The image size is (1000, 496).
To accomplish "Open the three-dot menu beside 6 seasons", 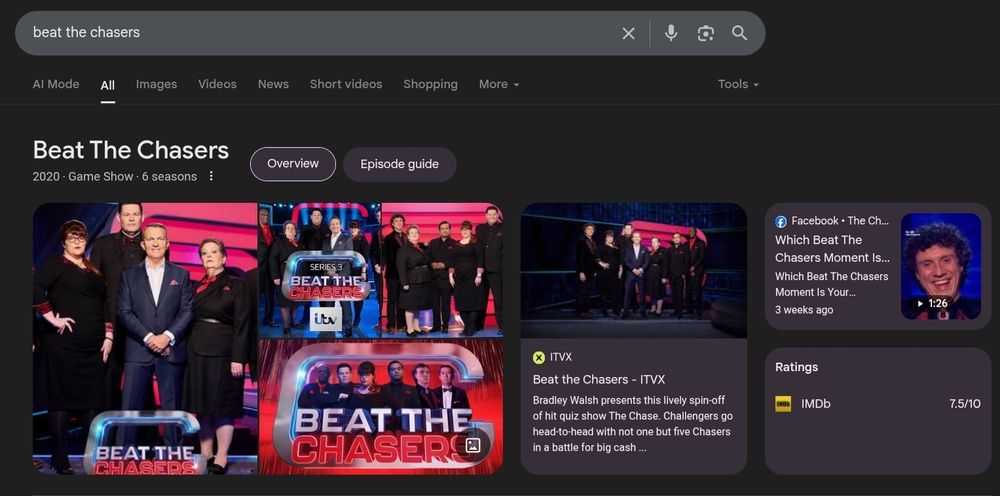I will (x=211, y=176).
